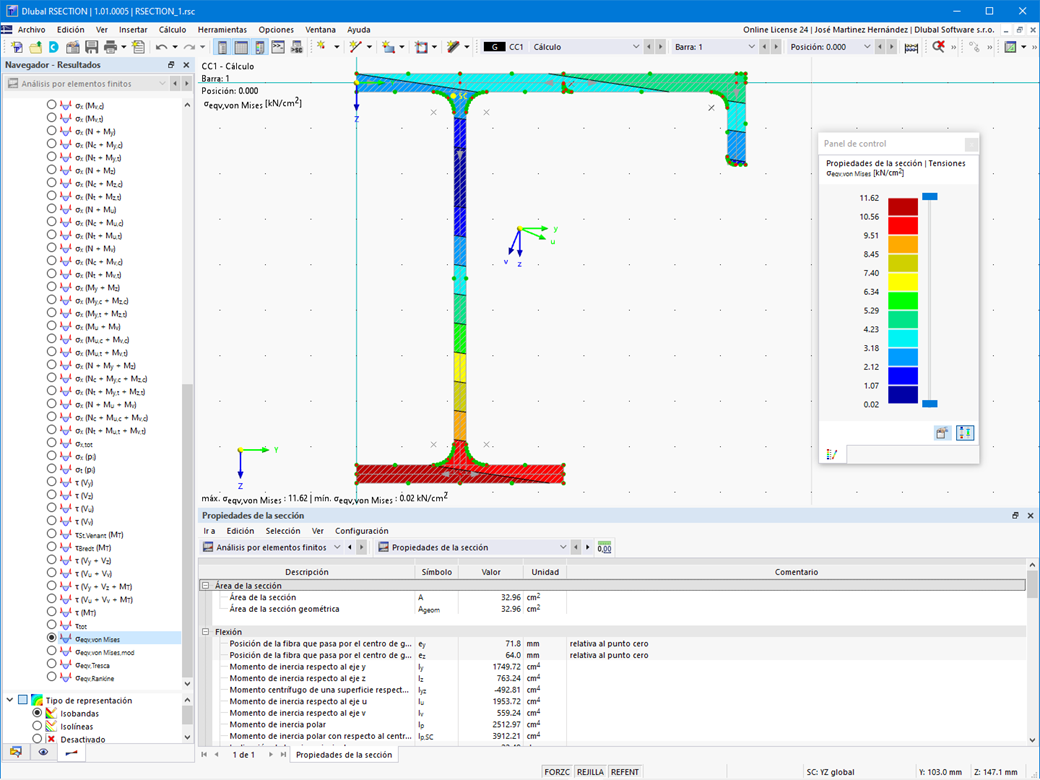Click the Save diskette icon
Screen dimensions: 1040x780
click(92, 47)
